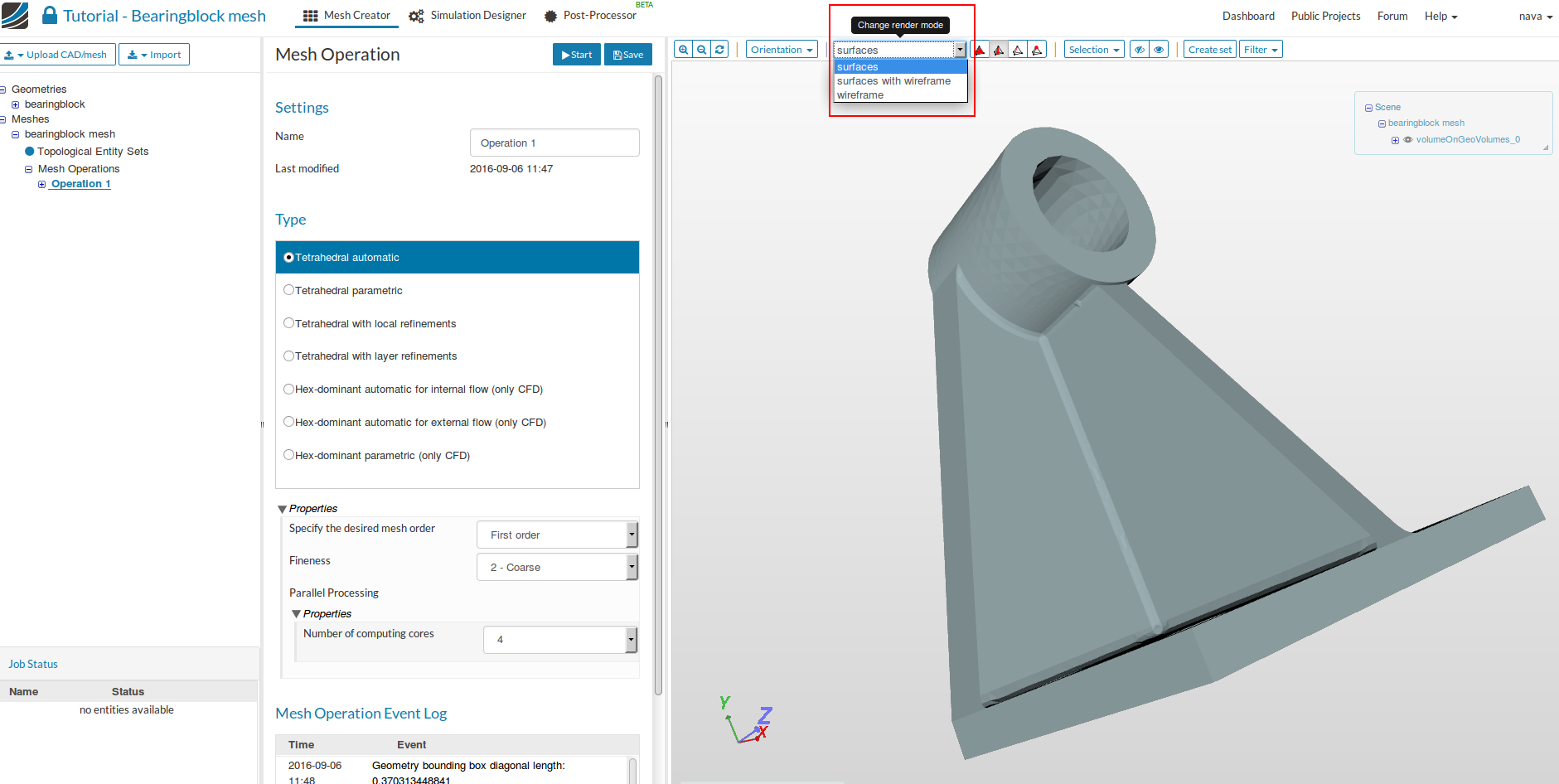Image resolution: width=1559 pixels, height=784 pixels.
Task: Open the Upload CAD/mesh dropdown button
Action: click(57, 55)
